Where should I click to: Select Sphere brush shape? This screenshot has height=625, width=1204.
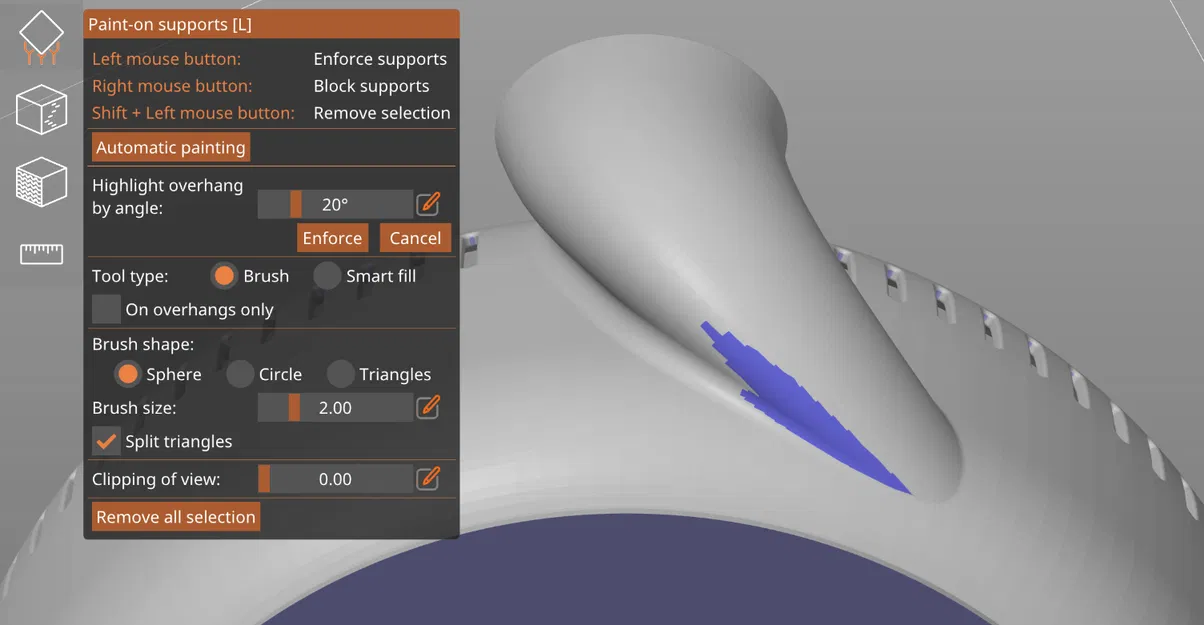click(x=127, y=374)
